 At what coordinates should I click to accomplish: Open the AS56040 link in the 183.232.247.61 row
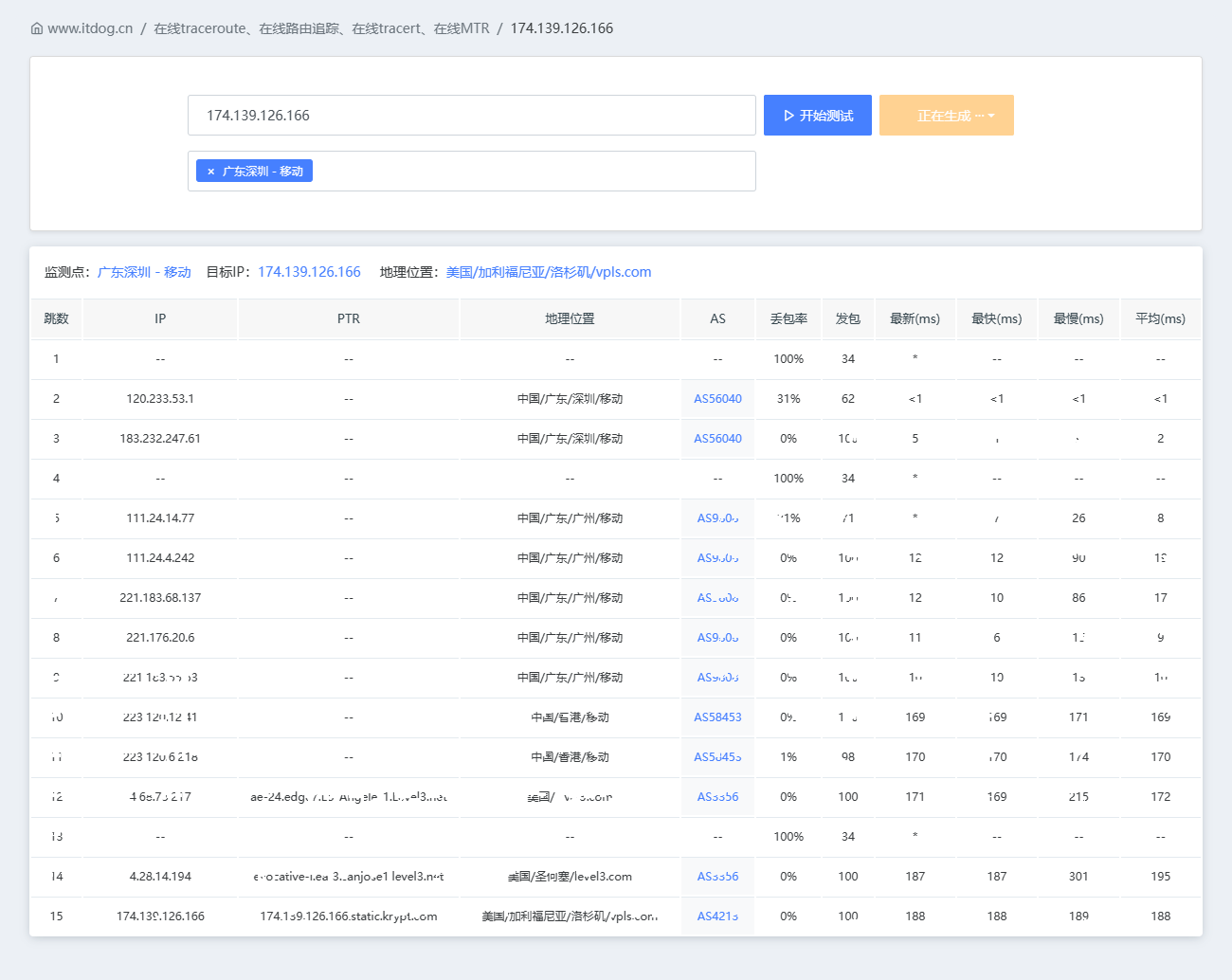pyautogui.click(x=717, y=439)
